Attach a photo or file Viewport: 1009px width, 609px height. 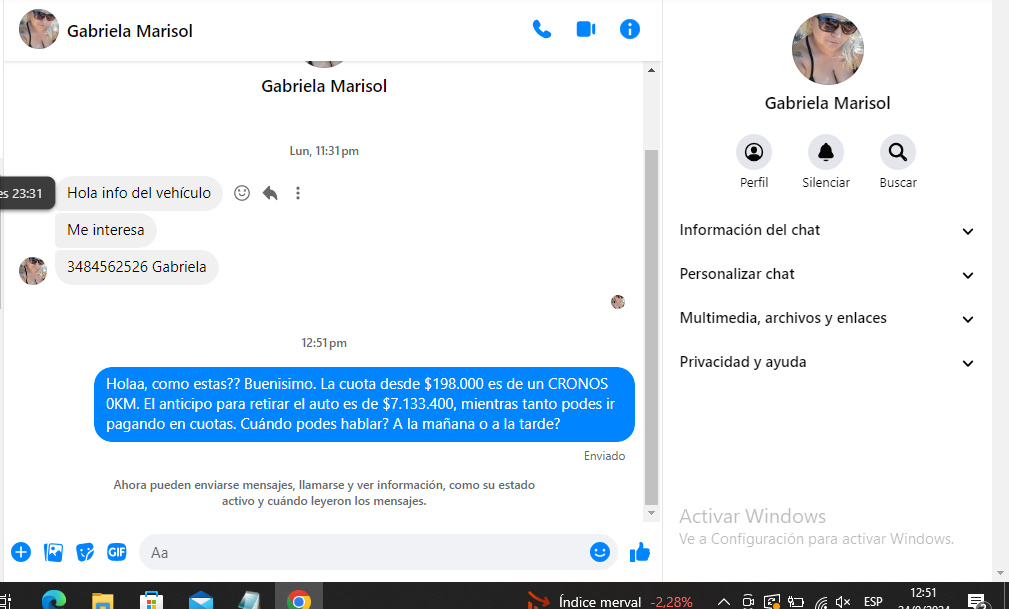53,552
